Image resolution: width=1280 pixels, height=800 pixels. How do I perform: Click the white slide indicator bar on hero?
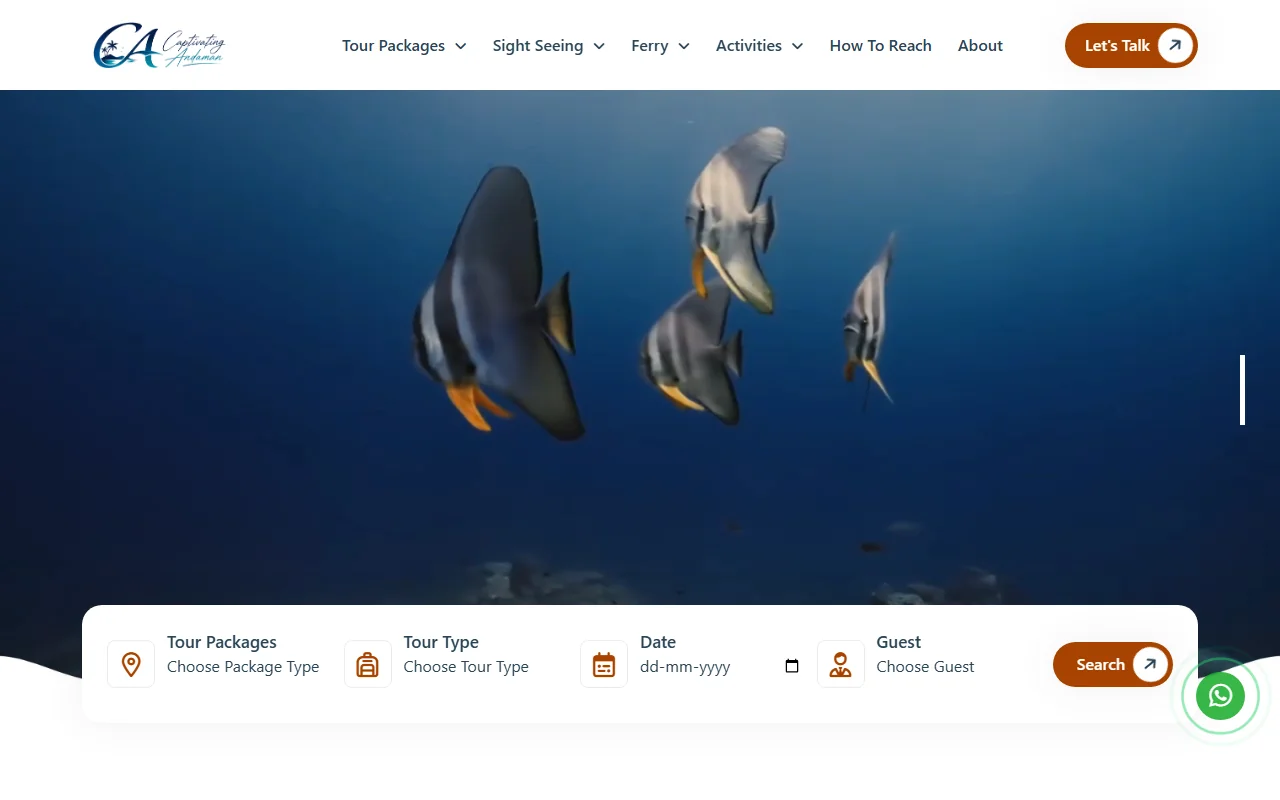coord(1242,390)
